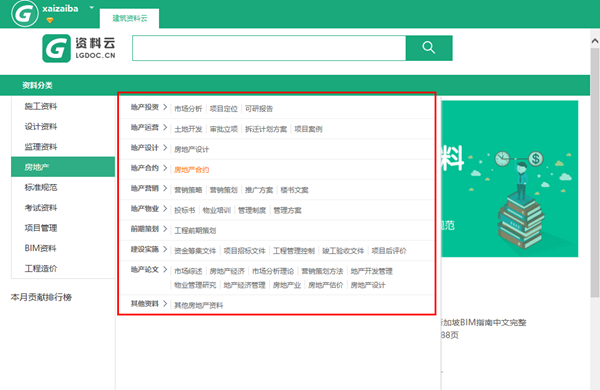600x390 pixels.
Task: Open the 物业培训 link
Action: [217, 210]
